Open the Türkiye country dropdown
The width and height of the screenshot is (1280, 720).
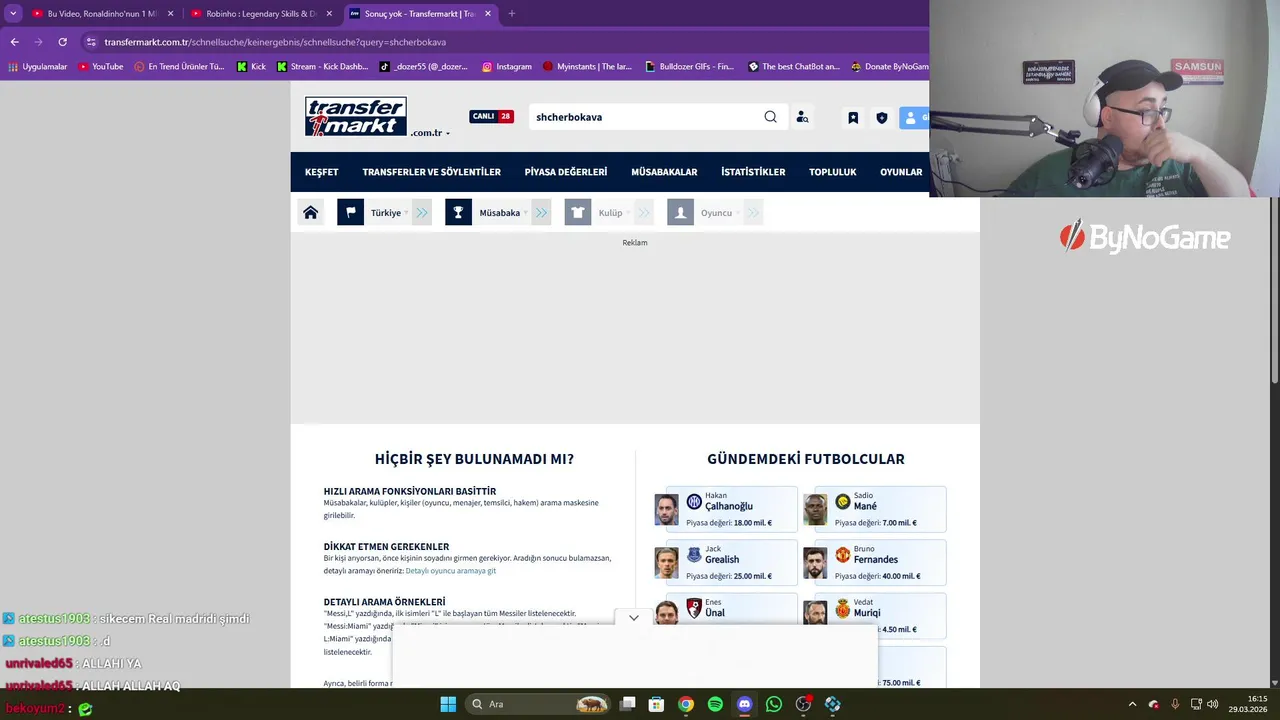pyautogui.click(x=389, y=213)
